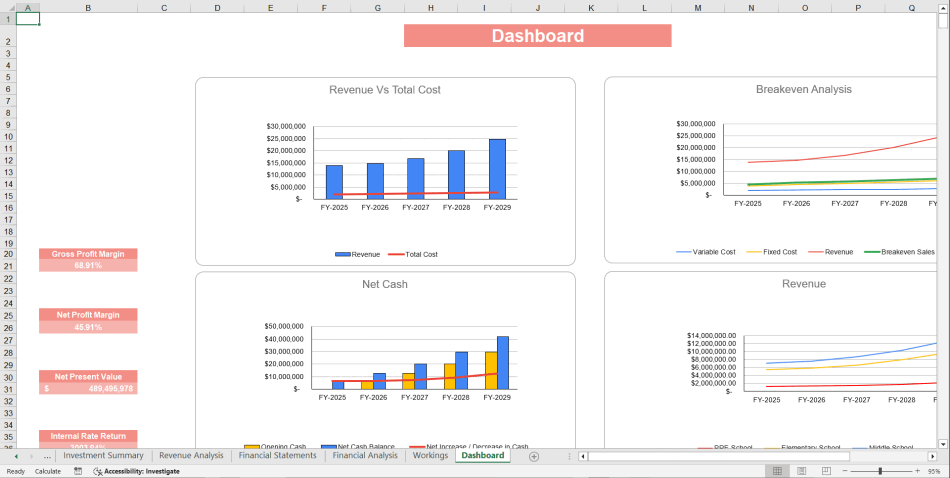Open the Investment Summary sheet tab
Viewport: 950px width, 478px height.
click(104, 456)
